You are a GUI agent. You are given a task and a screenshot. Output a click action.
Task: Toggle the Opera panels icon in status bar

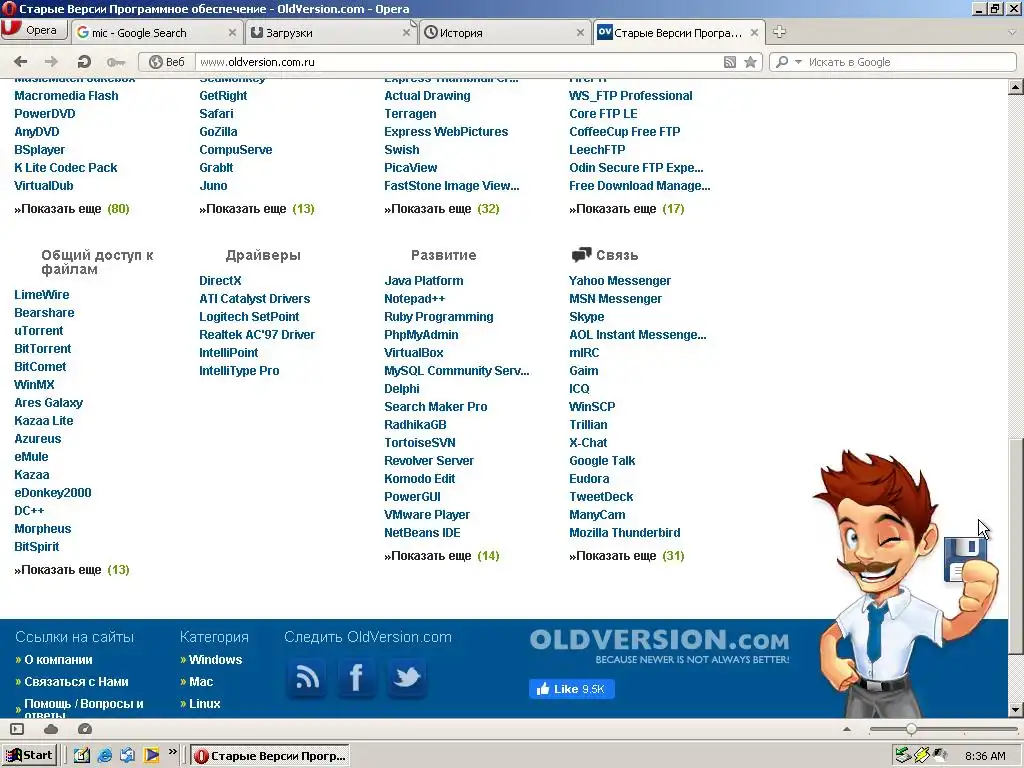17,729
